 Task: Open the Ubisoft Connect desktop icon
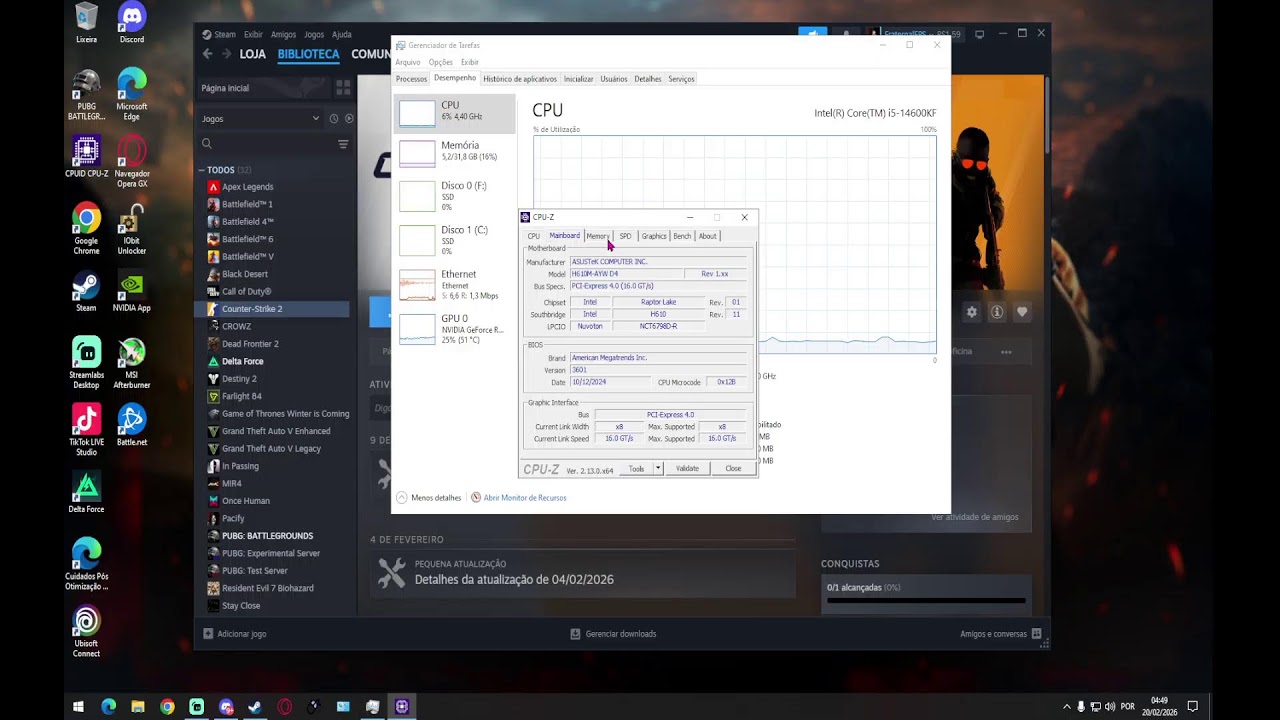[86, 631]
